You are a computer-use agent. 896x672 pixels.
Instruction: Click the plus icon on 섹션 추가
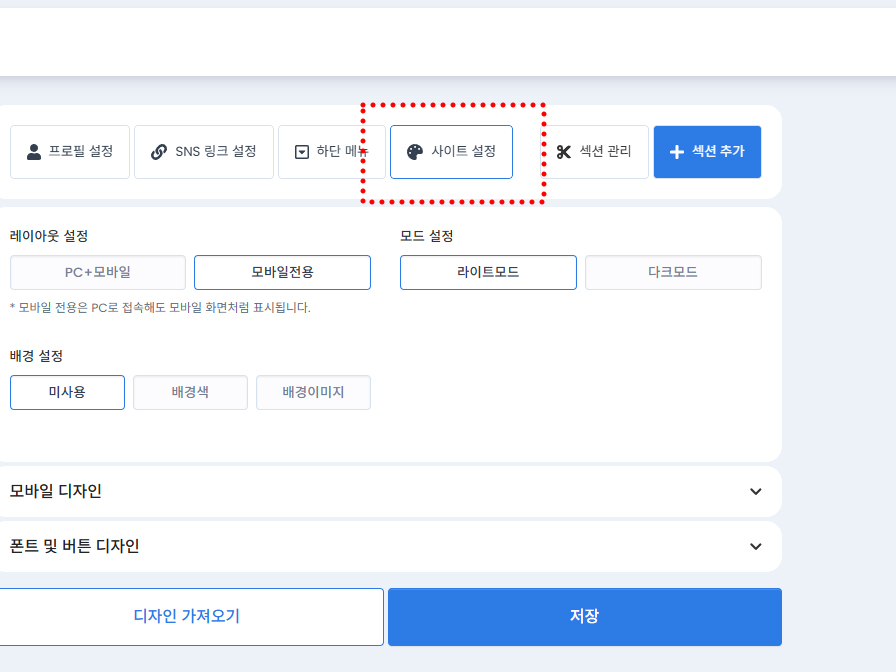point(674,152)
